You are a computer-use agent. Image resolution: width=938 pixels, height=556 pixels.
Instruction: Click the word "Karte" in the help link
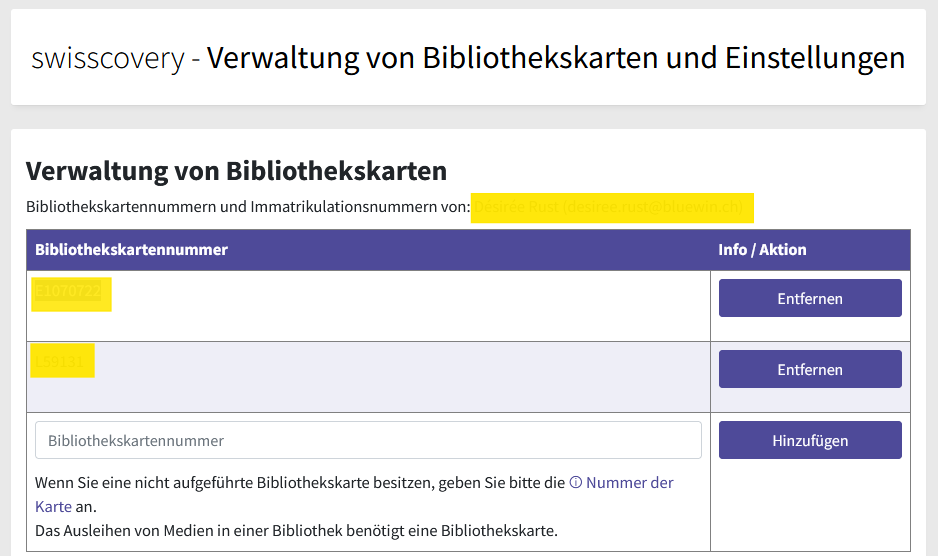tap(53, 507)
